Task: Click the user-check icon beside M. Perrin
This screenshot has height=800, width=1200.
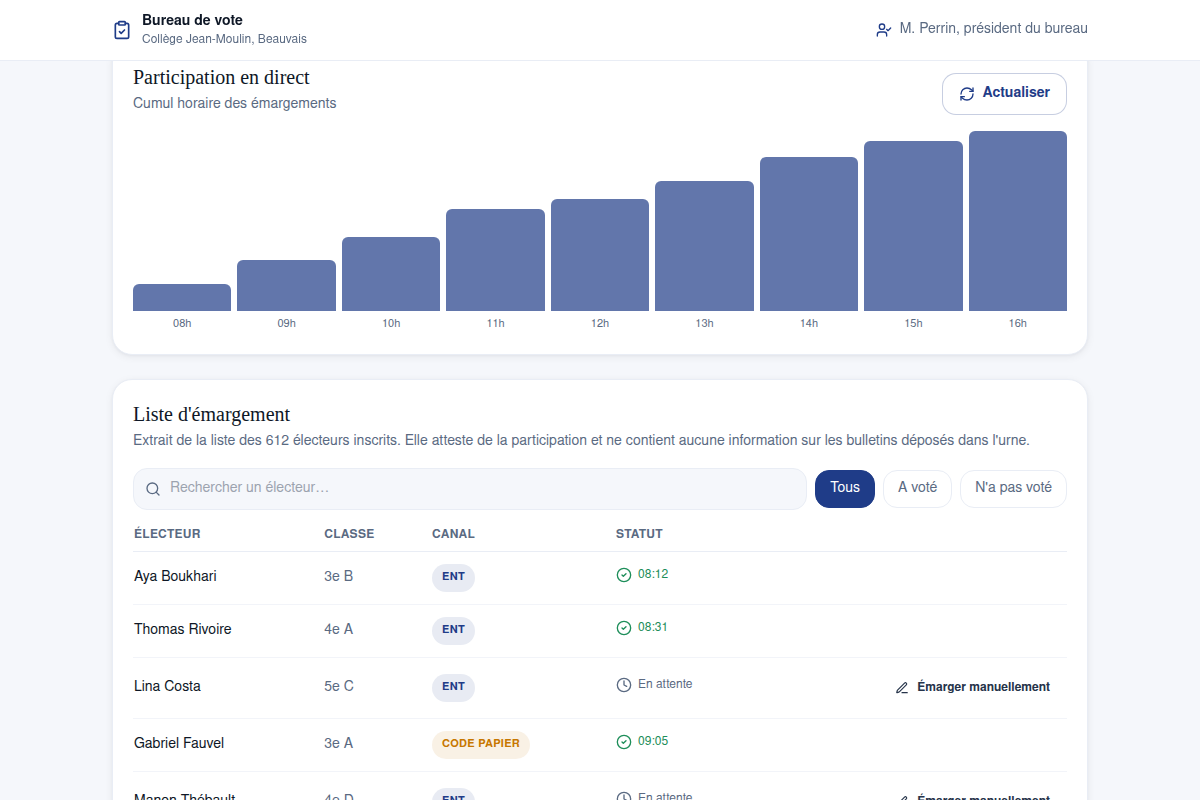Action: coord(884,30)
